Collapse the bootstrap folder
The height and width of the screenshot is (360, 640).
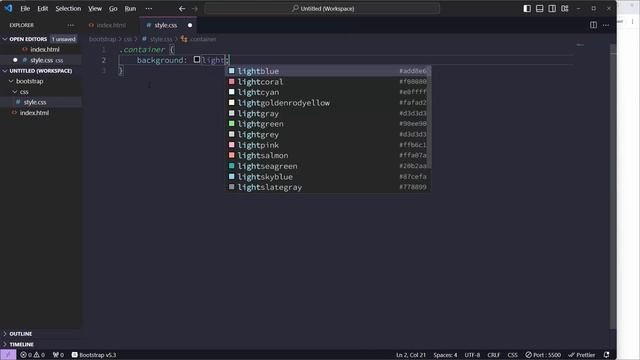41,81
